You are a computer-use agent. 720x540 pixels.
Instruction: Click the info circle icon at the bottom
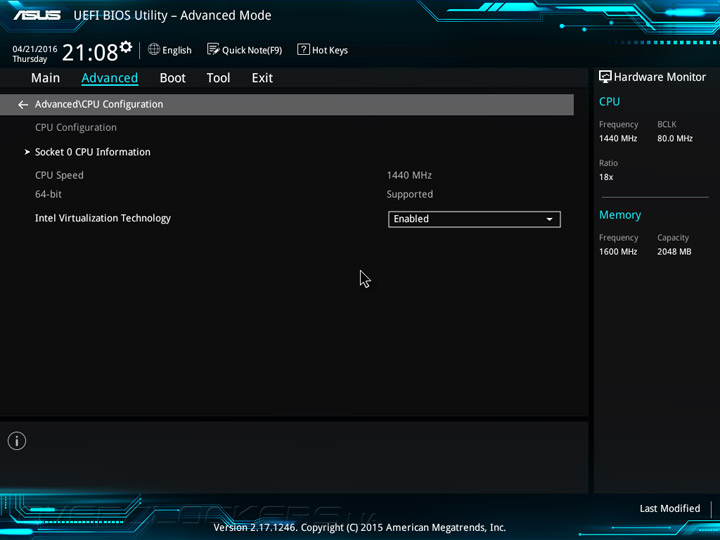click(x=17, y=441)
